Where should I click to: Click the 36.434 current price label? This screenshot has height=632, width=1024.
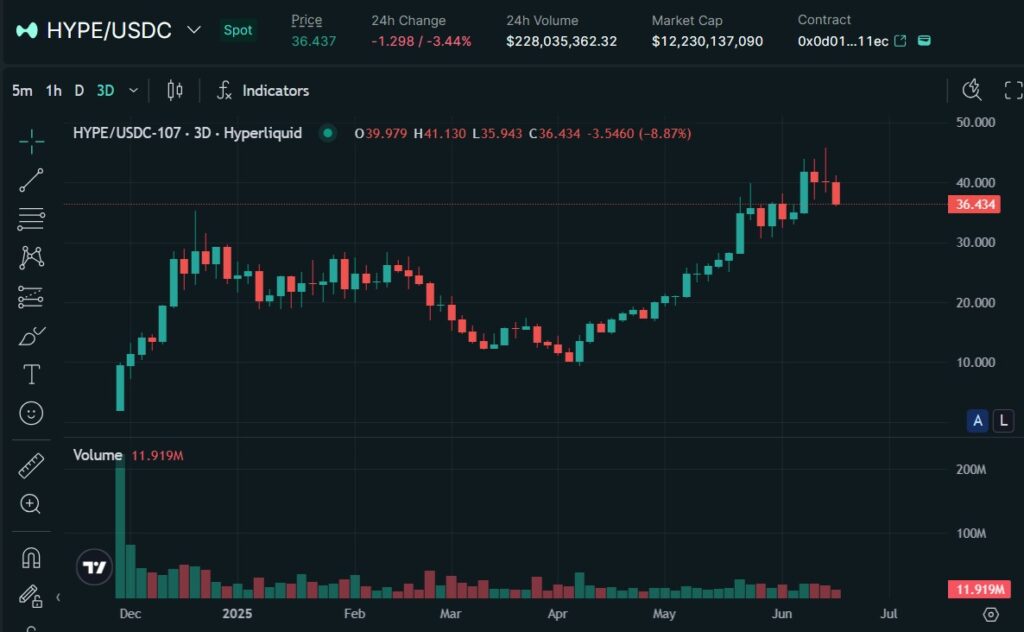974,204
